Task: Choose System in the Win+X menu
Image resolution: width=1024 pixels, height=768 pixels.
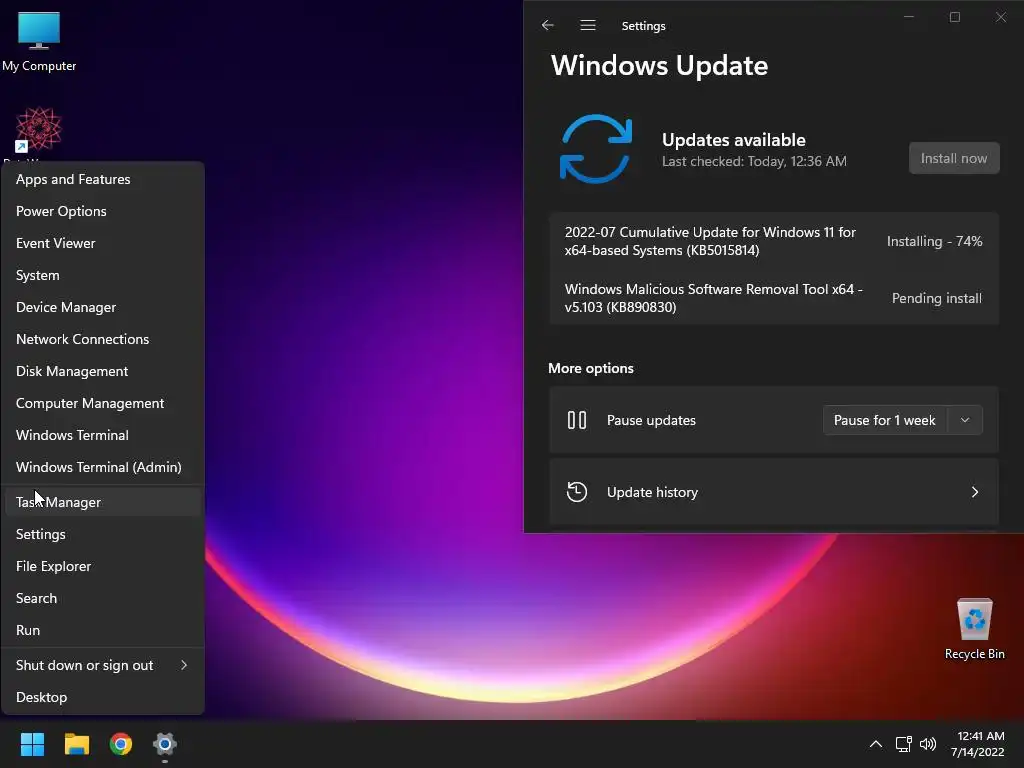Action: (103, 275)
